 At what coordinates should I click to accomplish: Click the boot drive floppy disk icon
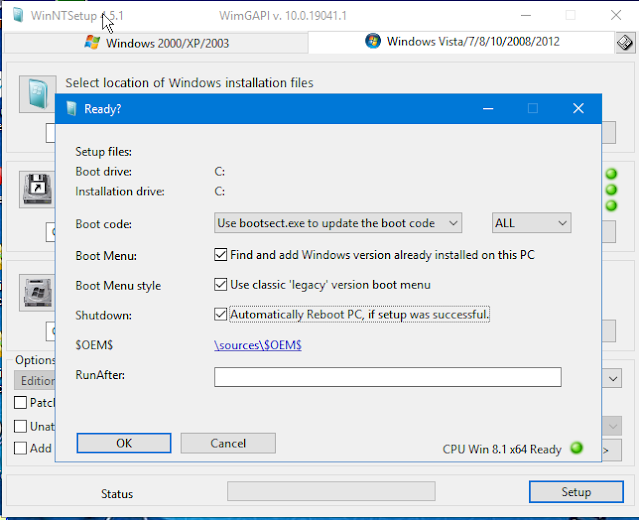(37, 189)
